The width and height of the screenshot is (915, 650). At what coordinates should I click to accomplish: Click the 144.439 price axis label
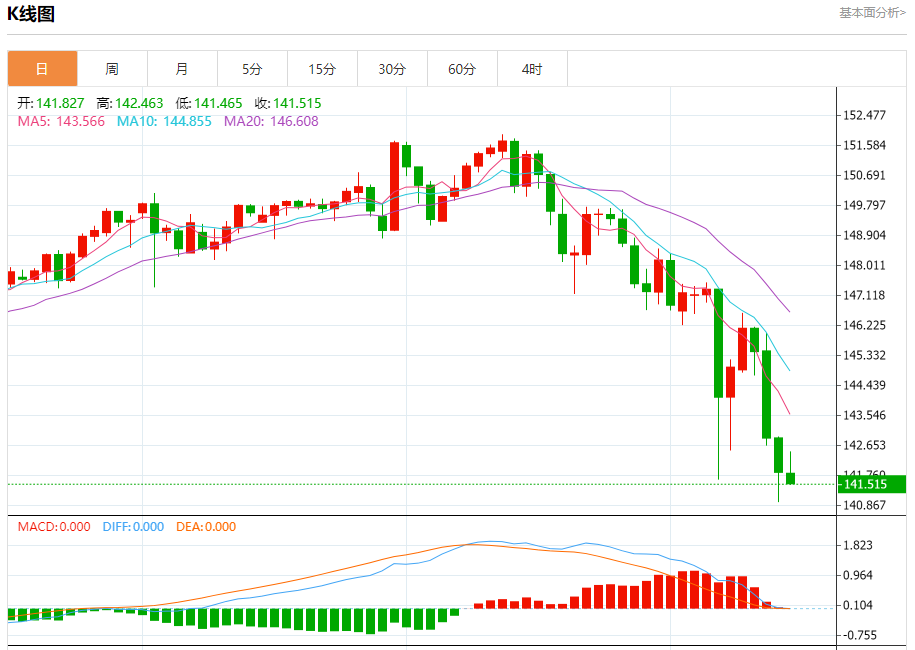tap(864, 385)
